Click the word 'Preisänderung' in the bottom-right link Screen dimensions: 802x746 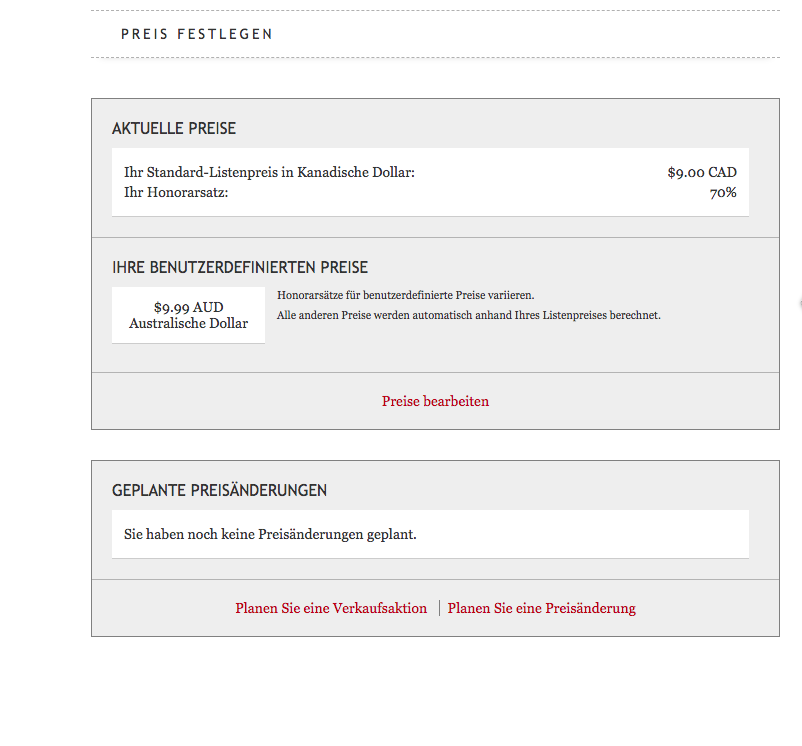589,608
